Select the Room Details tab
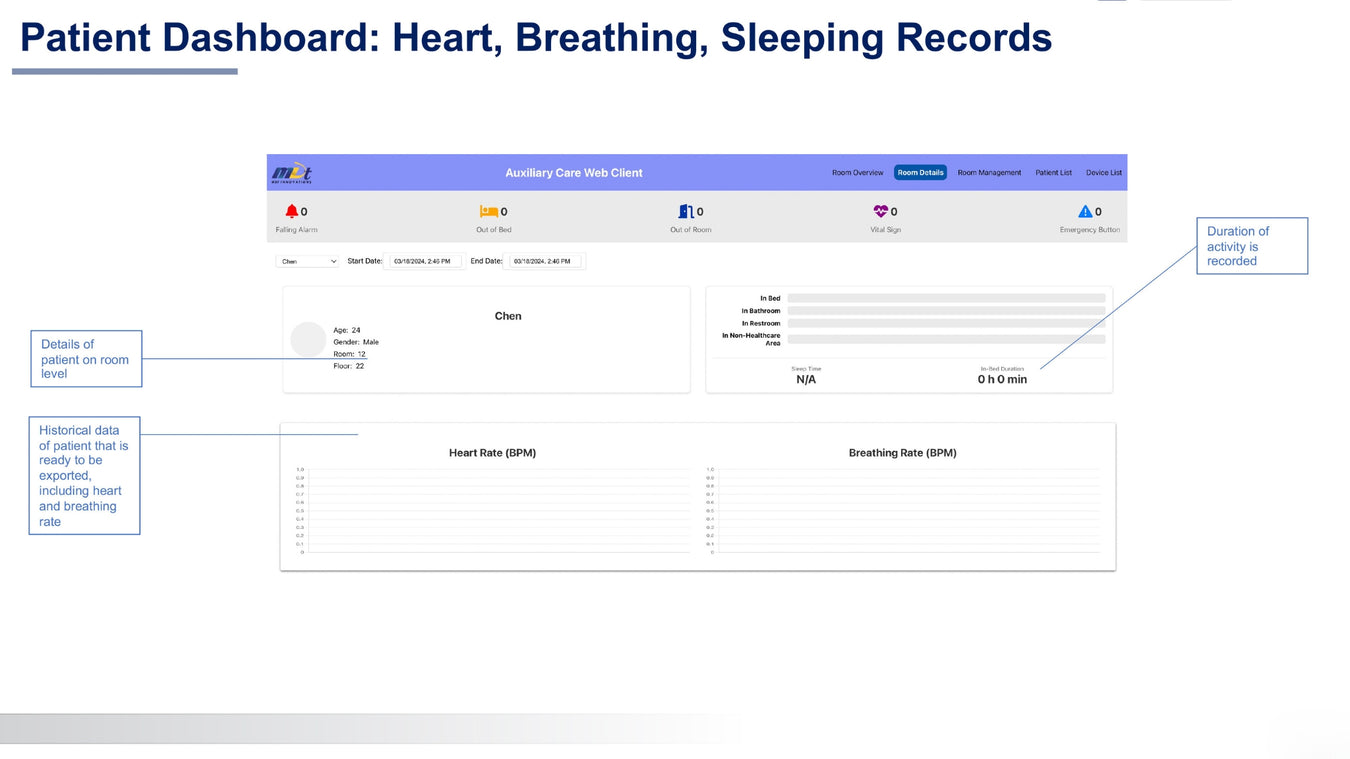The image size is (1350, 759). click(920, 173)
